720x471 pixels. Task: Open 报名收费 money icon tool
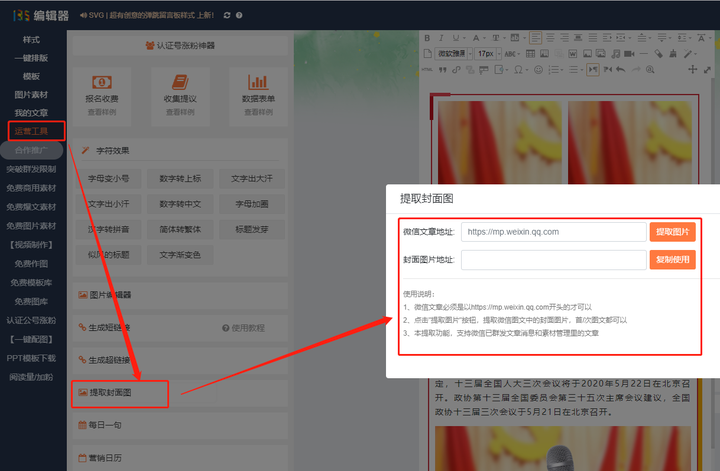[102, 96]
